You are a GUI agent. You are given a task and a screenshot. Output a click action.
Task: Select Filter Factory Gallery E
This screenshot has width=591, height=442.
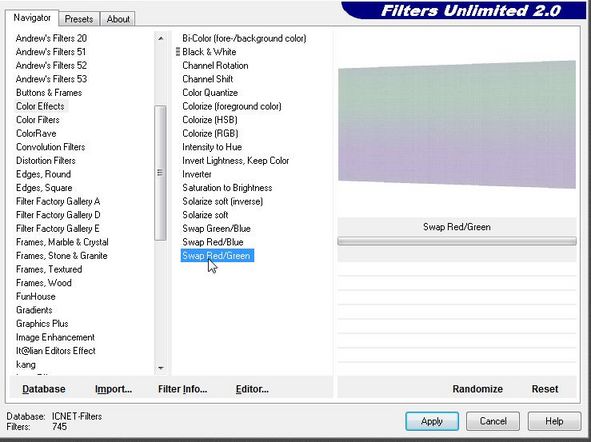point(58,228)
